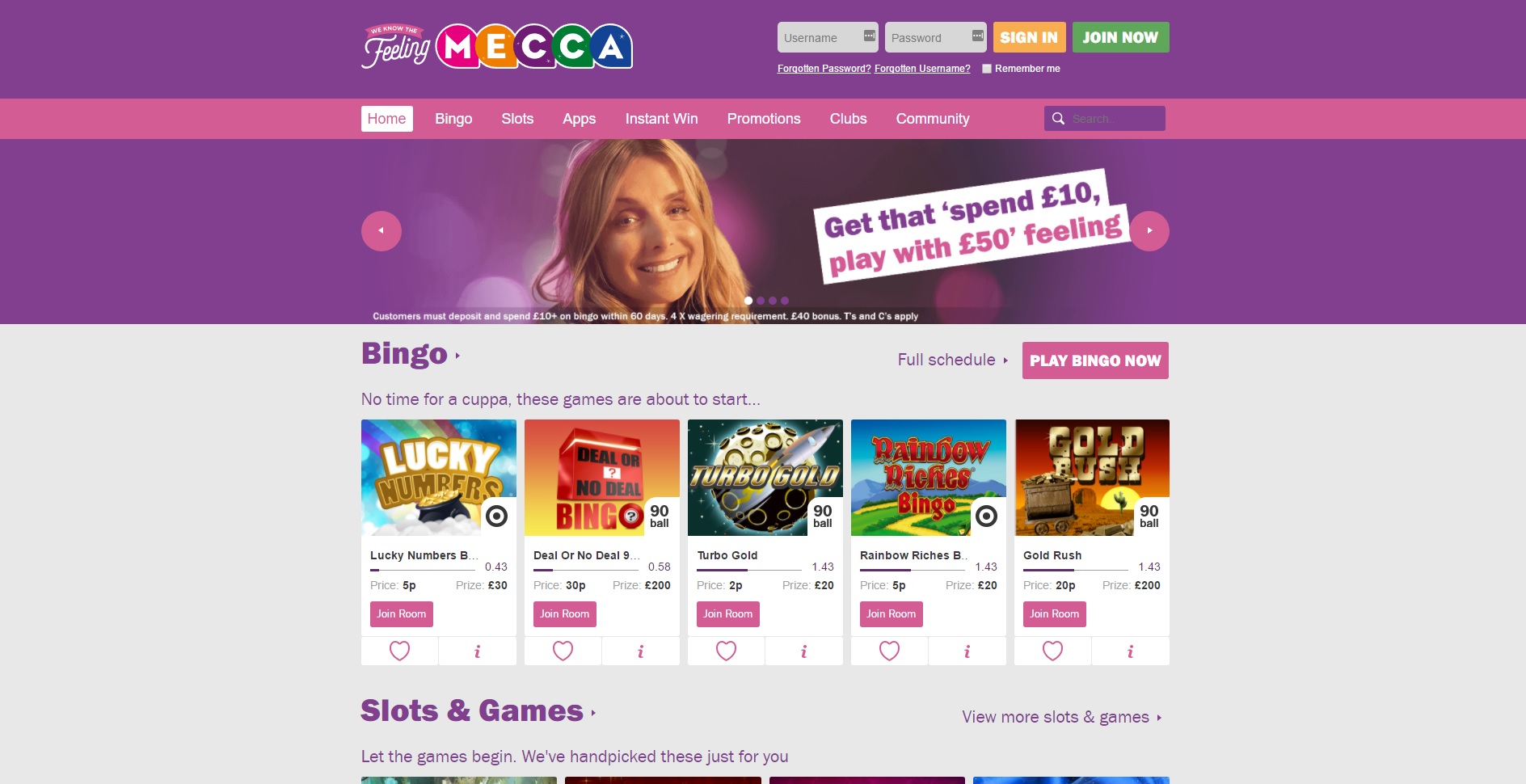1526x784 pixels.
Task: Show info icon for Rainbow Riches Bingo
Action: click(x=967, y=651)
